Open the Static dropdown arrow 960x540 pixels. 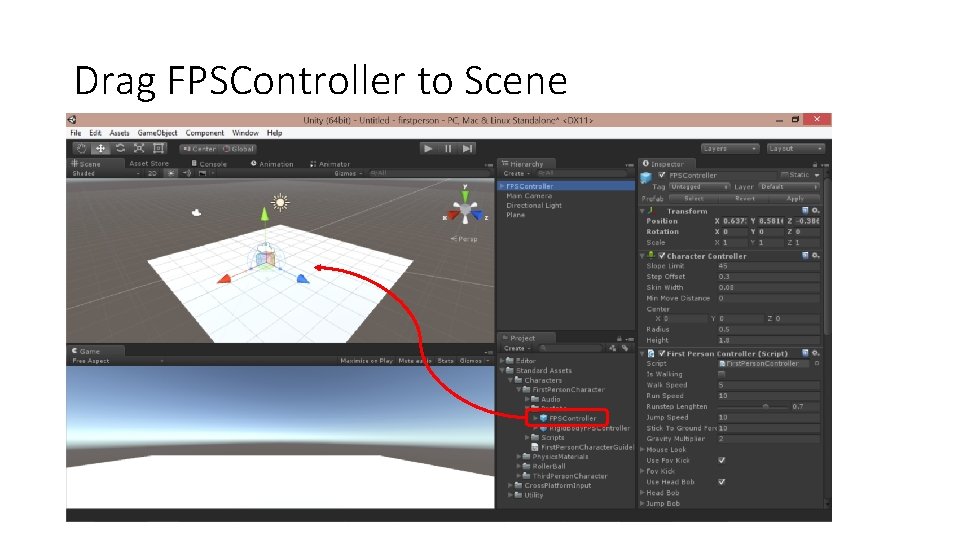[817, 175]
